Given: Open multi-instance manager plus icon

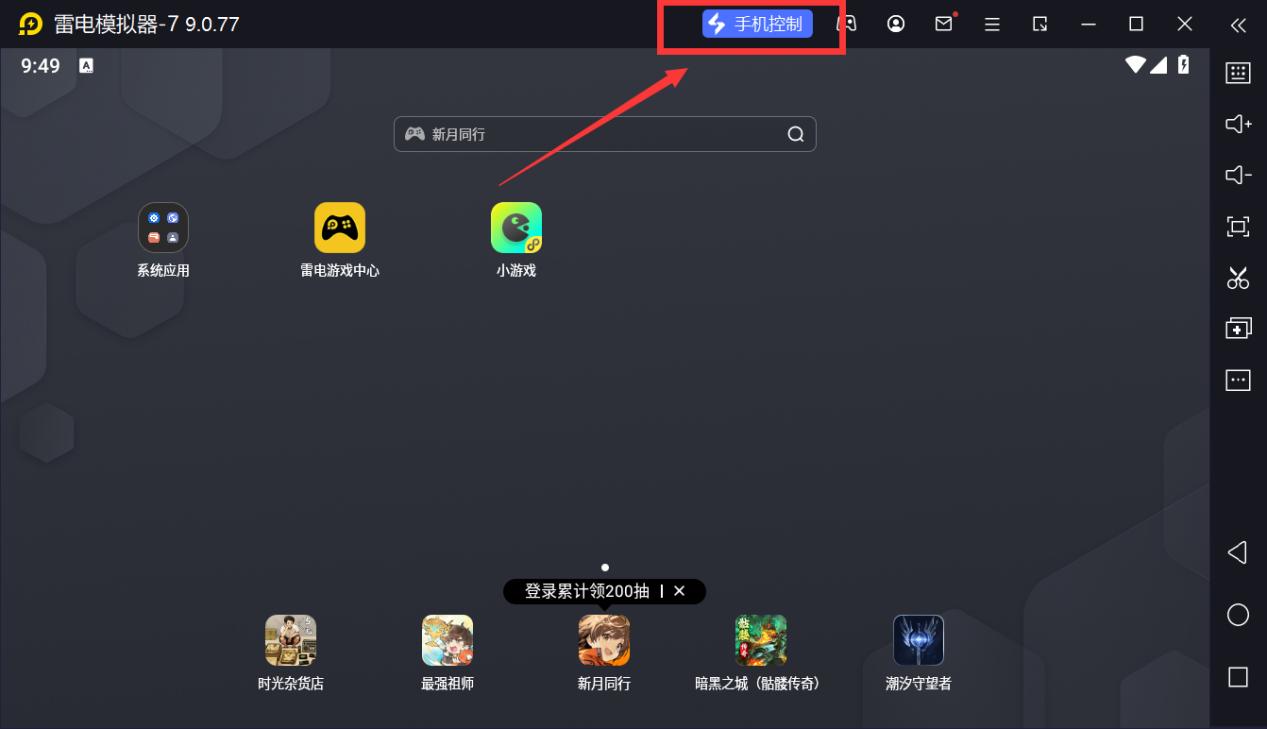Looking at the screenshot, I should [x=1238, y=328].
